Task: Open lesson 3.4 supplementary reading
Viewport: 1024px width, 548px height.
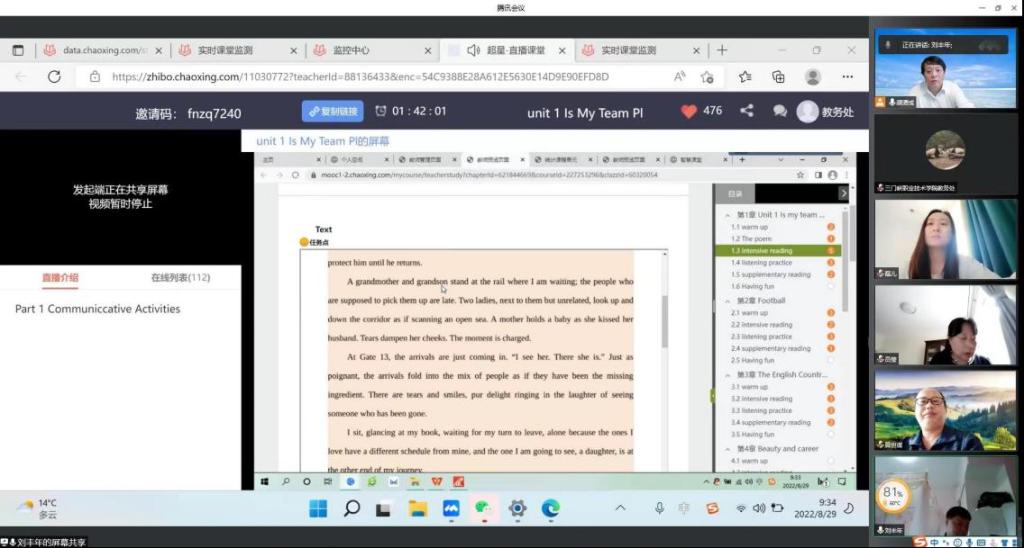Action: [x=770, y=423]
